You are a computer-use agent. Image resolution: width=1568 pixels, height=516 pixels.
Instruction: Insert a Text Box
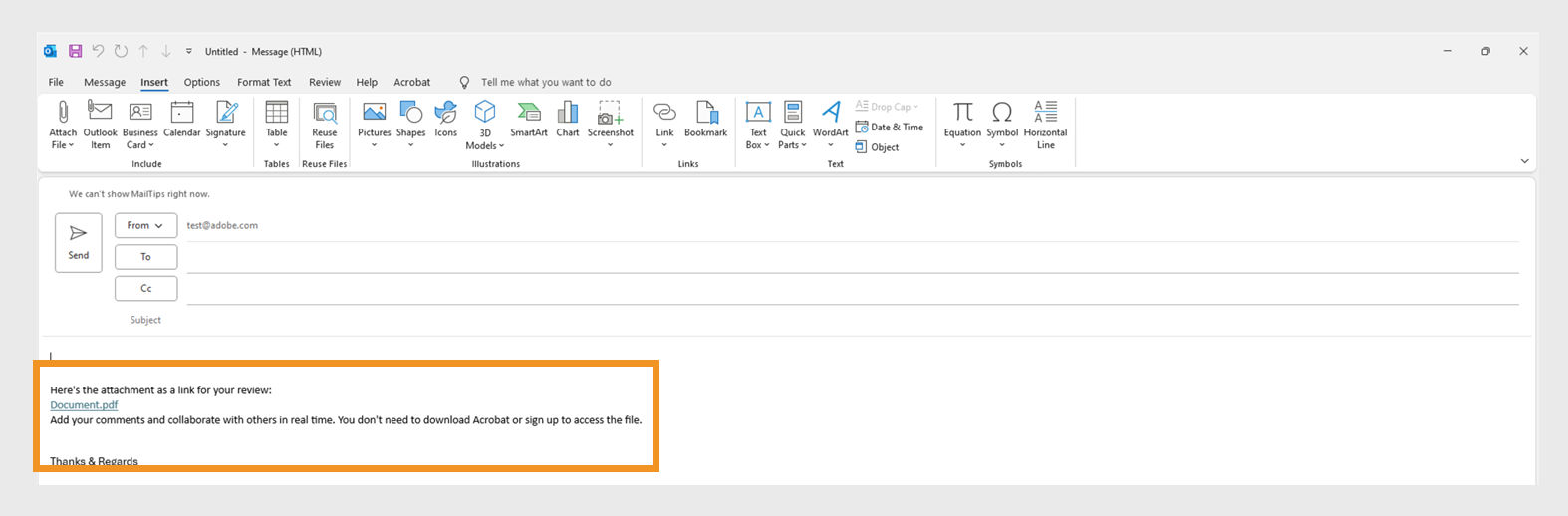pyautogui.click(x=758, y=125)
